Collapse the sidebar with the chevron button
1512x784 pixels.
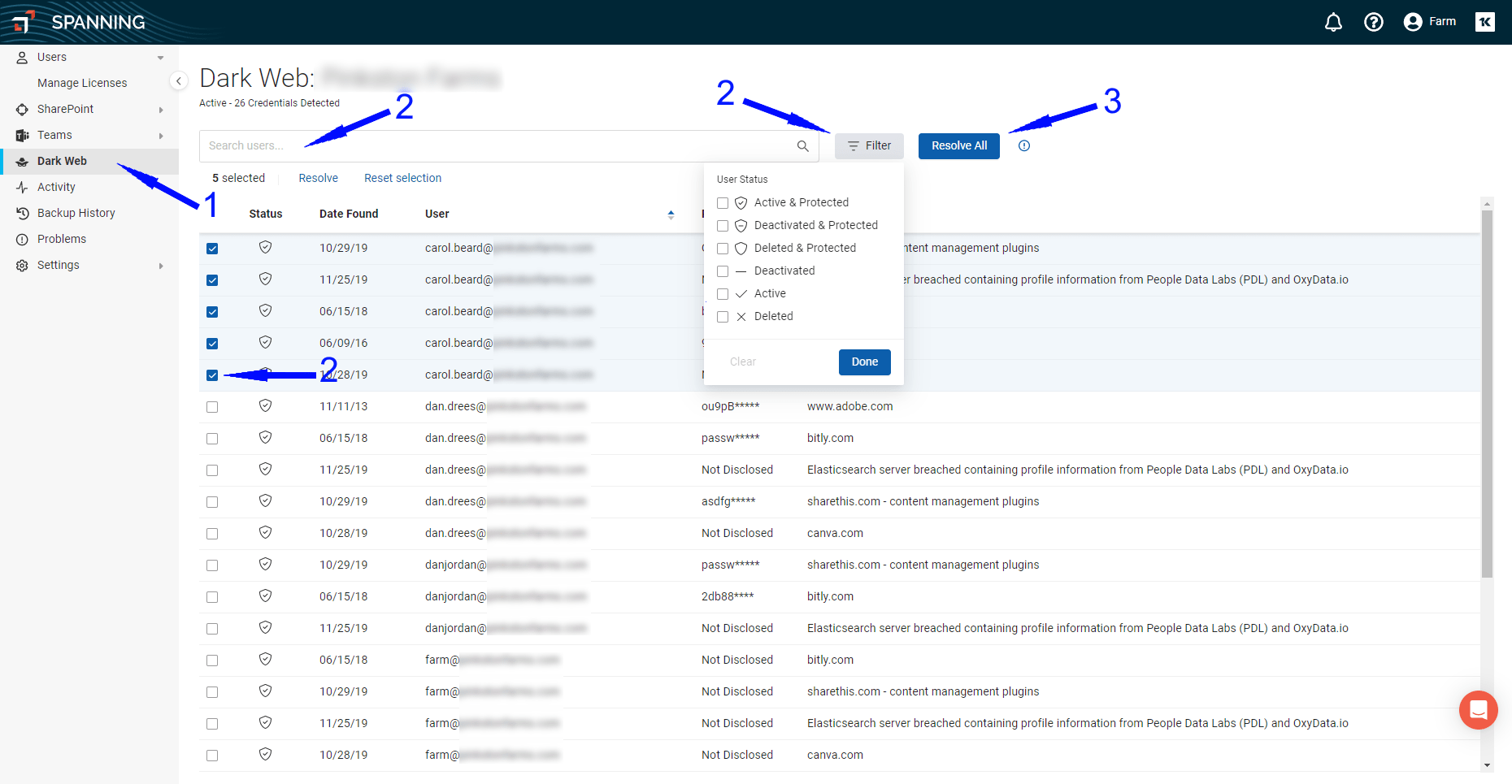pyautogui.click(x=179, y=81)
